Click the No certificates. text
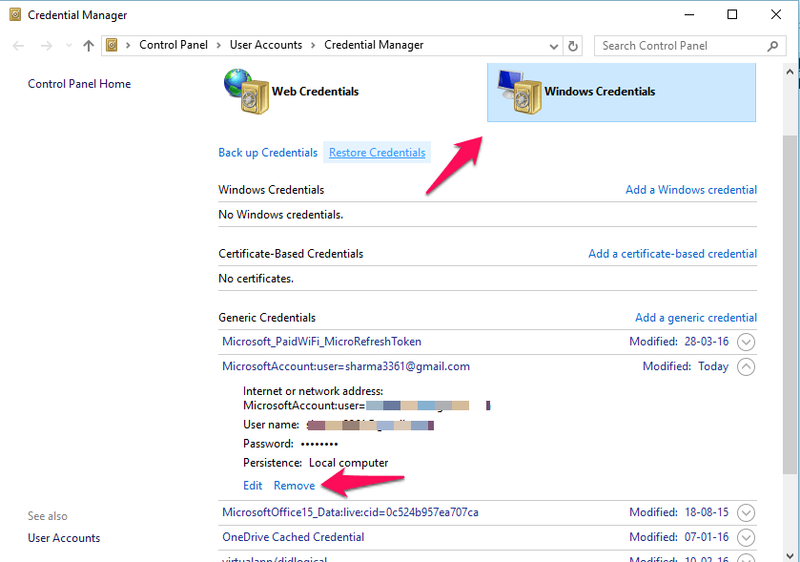 [x=256, y=278]
